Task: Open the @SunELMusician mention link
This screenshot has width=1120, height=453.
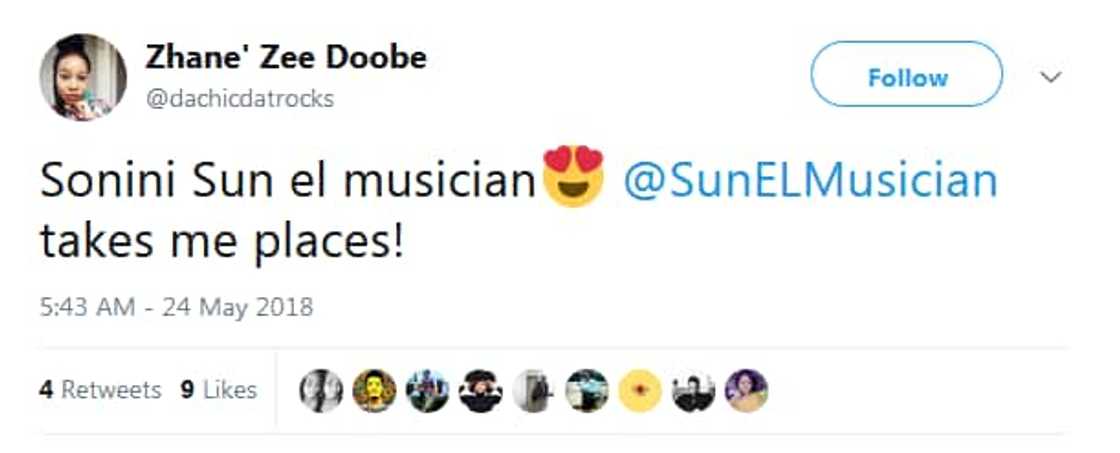Action: pyautogui.click(x=810, y=182)
